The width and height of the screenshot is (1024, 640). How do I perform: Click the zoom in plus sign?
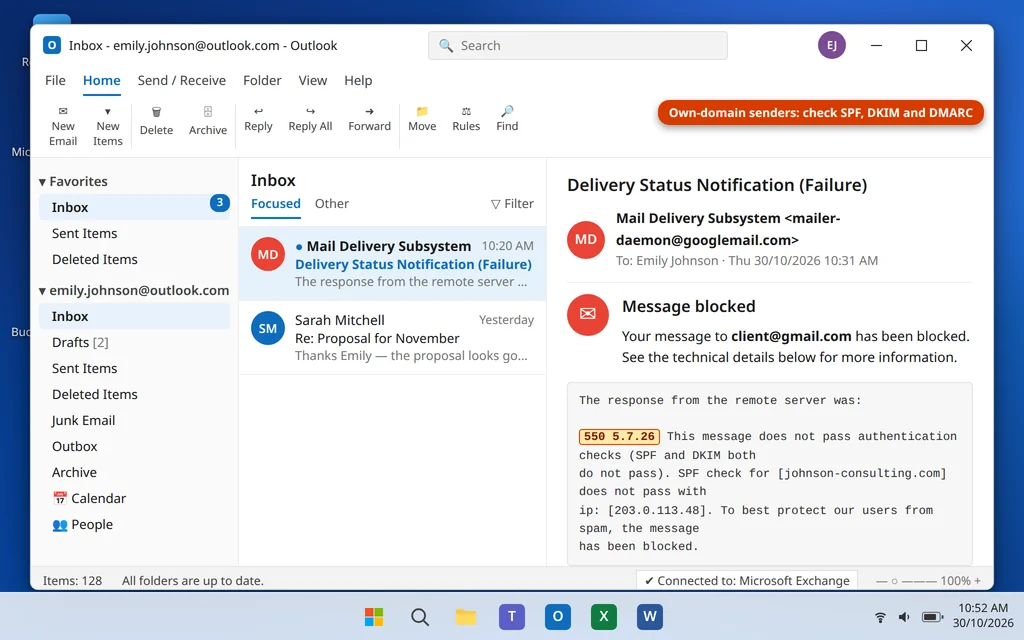[x=978, y=581]
